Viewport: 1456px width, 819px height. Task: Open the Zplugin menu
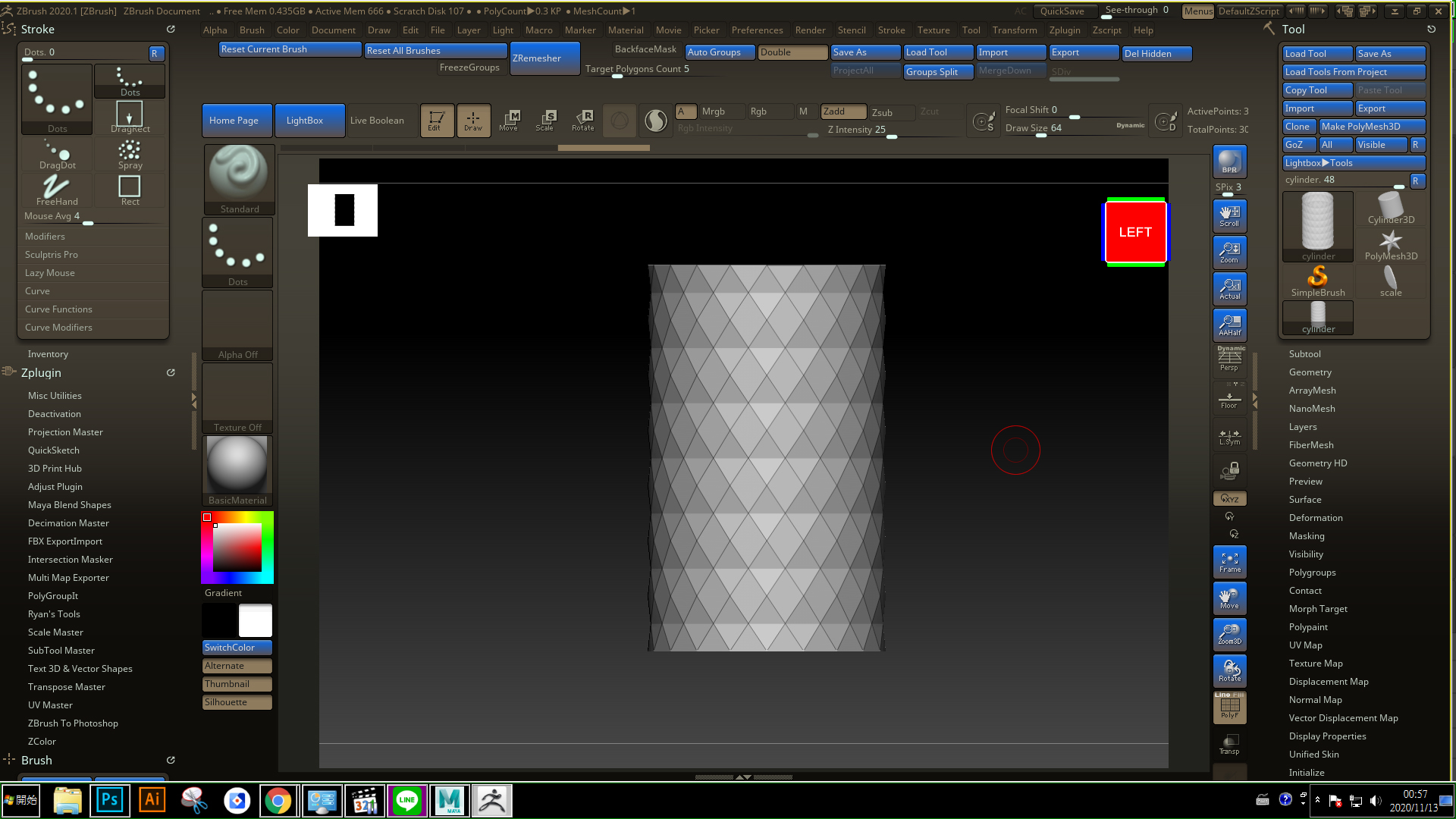pos(1064,30)
